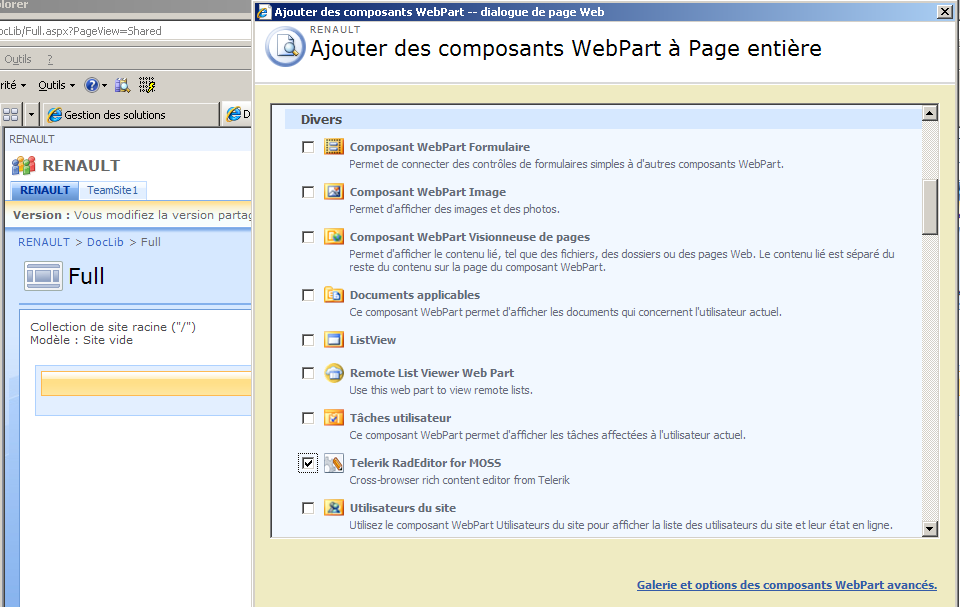Click the Utilisateurs du site title
This screenshot has height=607, width=960.
tap(403, 508)
